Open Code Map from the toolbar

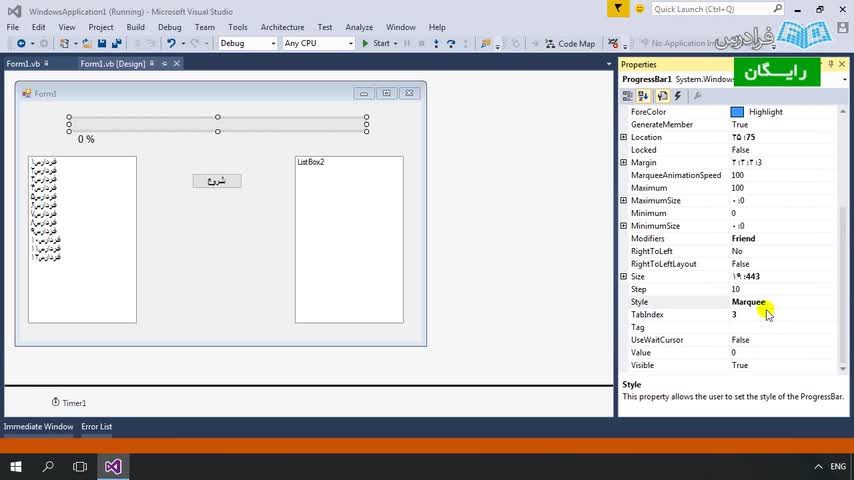point(570,44)
